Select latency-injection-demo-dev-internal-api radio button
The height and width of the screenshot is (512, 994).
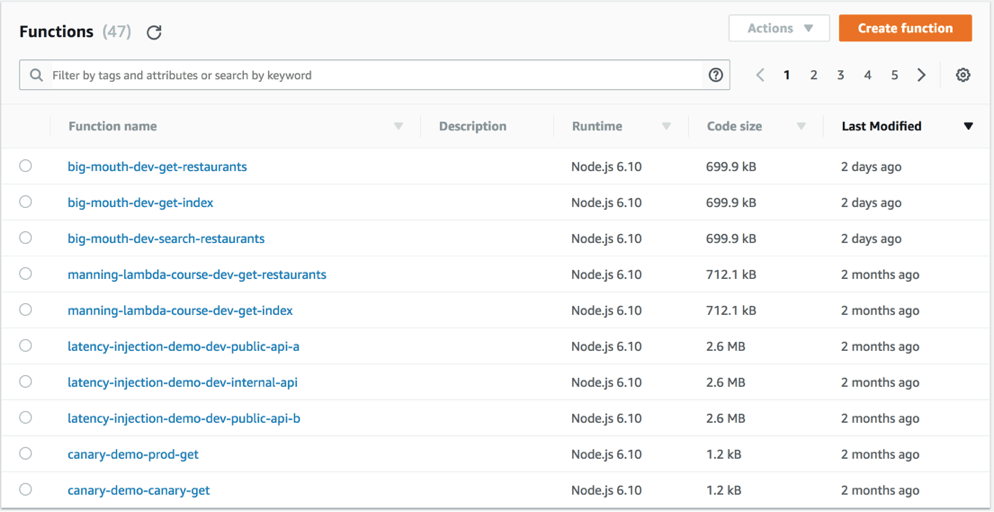(x=26, y=382)
